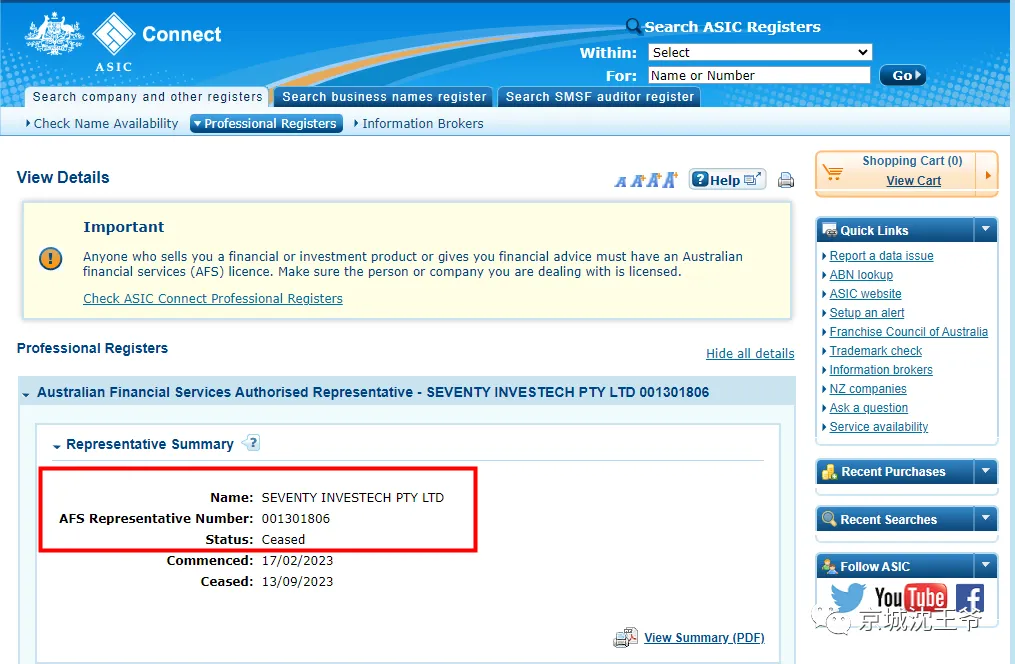Screen dimensions: 1015x664
Task: Open Franchise Council of Australia link
Action: [909, 331]
